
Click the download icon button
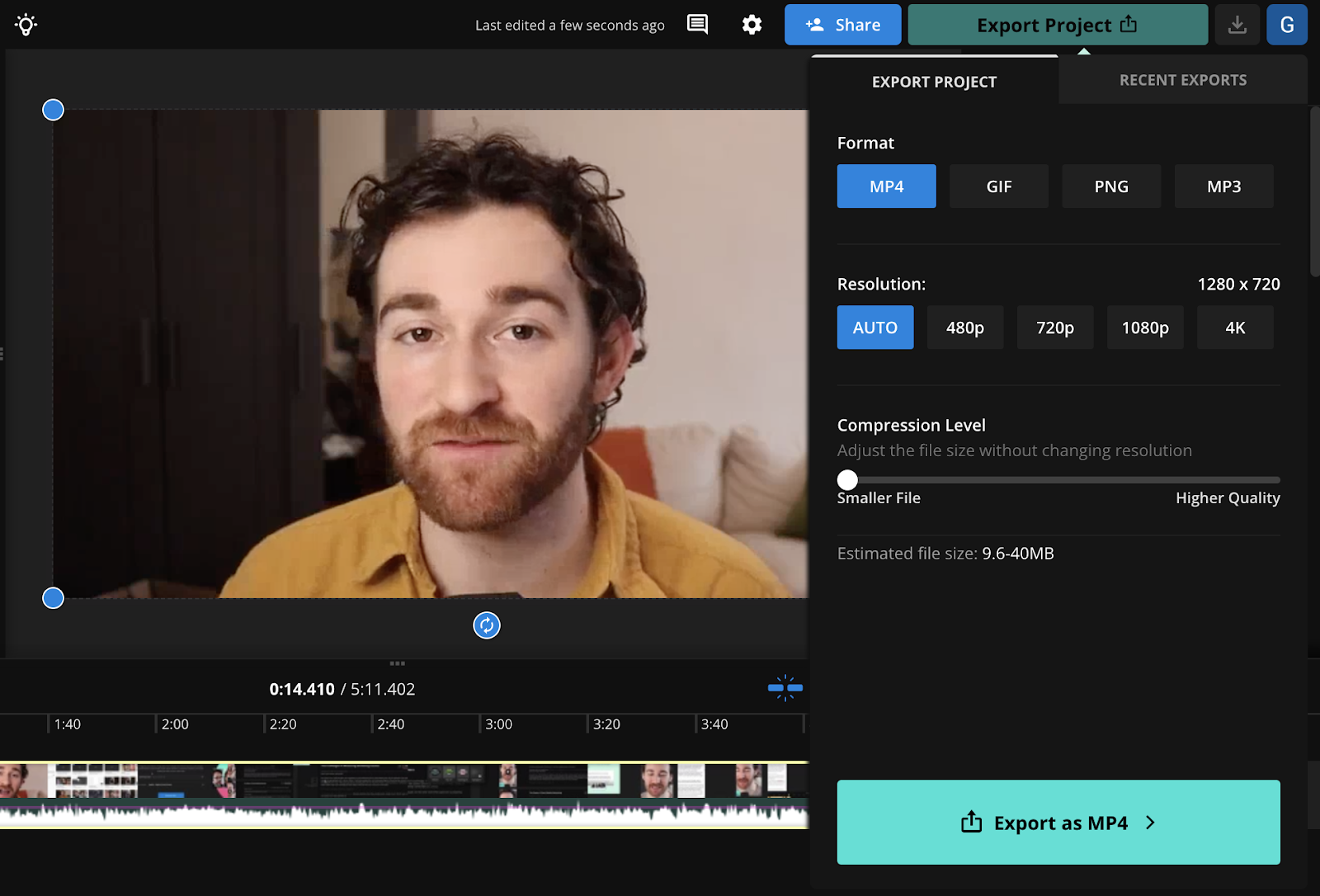tap(1237, 25)
